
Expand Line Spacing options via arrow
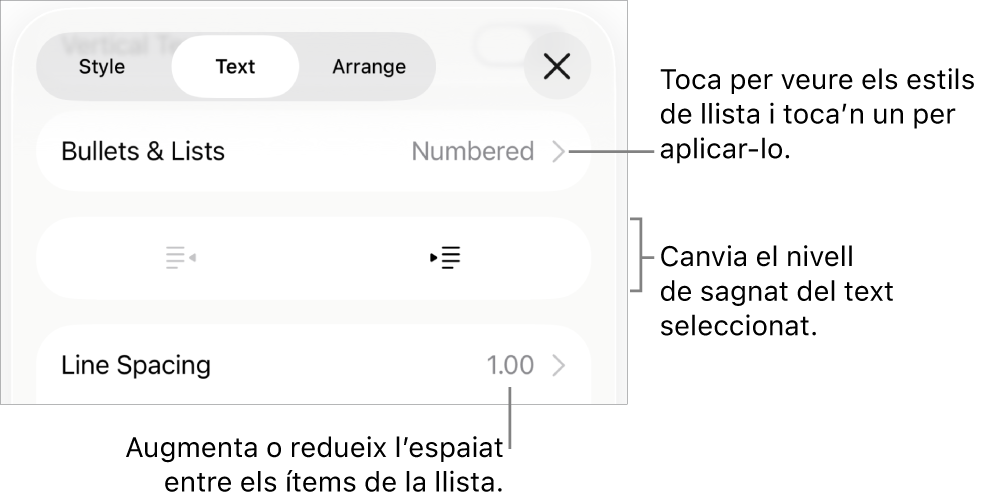[559, 366]
